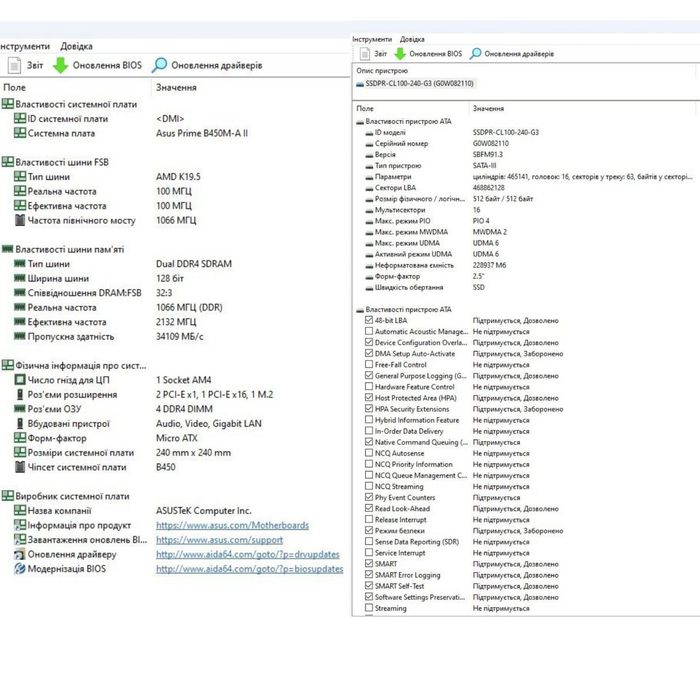
Task: Click the driver update magnifier icon in left window
Action: [159, 65]
